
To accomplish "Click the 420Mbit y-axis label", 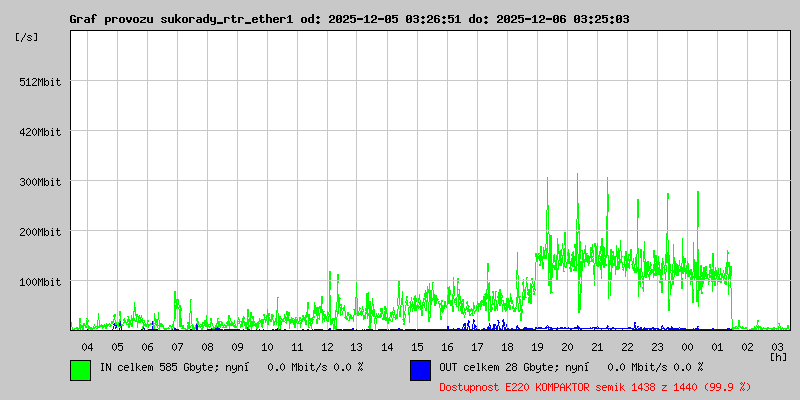I will tap(40, 132).
